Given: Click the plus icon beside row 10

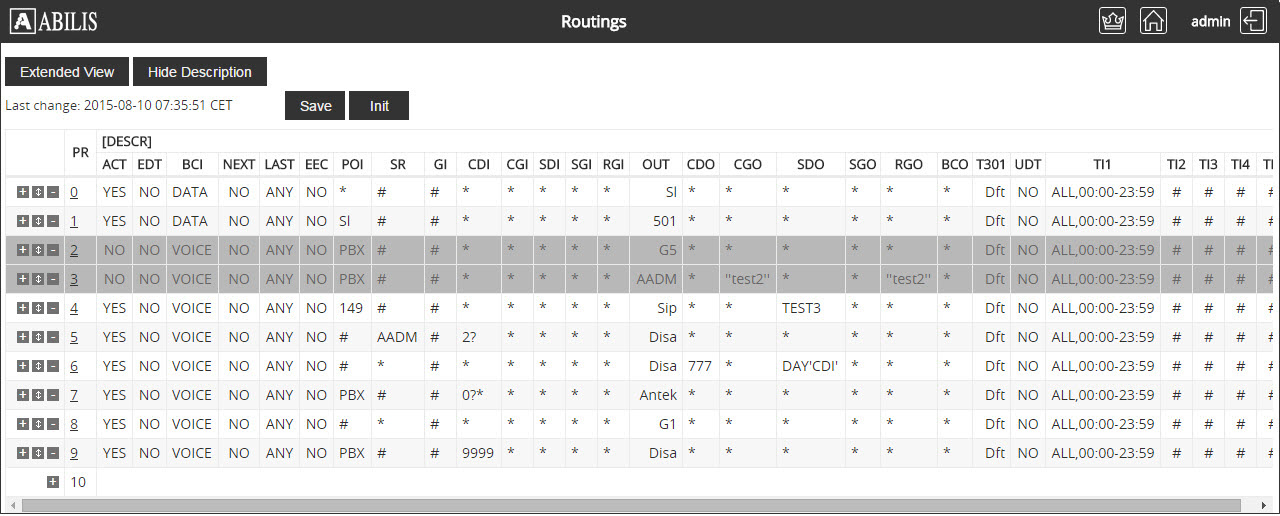Looking at the screenshot, I should 53,482.
